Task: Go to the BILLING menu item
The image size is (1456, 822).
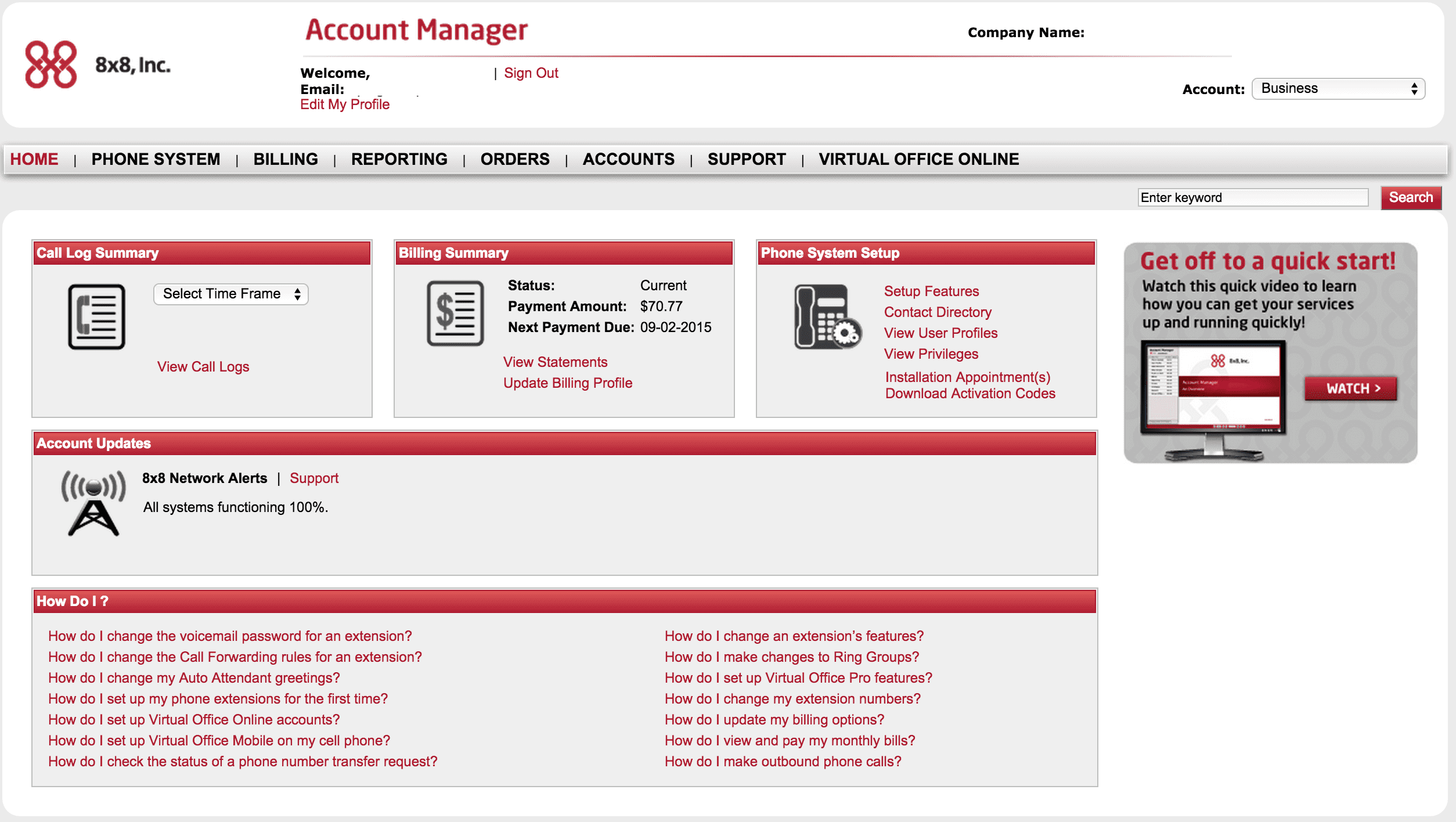Action: tap(286, 159)
